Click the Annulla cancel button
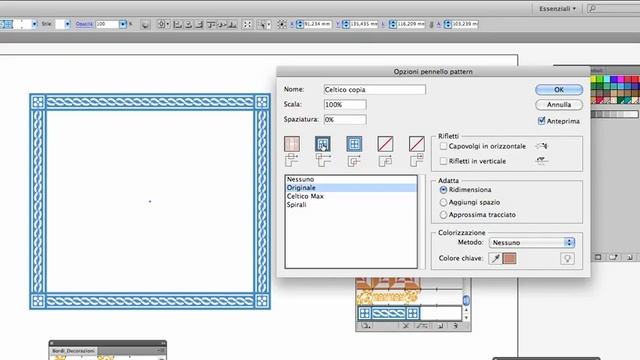 tap(559, 105)
